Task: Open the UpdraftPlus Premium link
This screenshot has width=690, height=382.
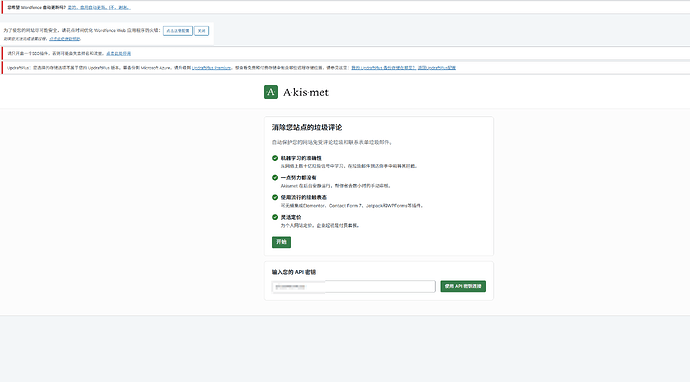Action: tap(211, 68)
